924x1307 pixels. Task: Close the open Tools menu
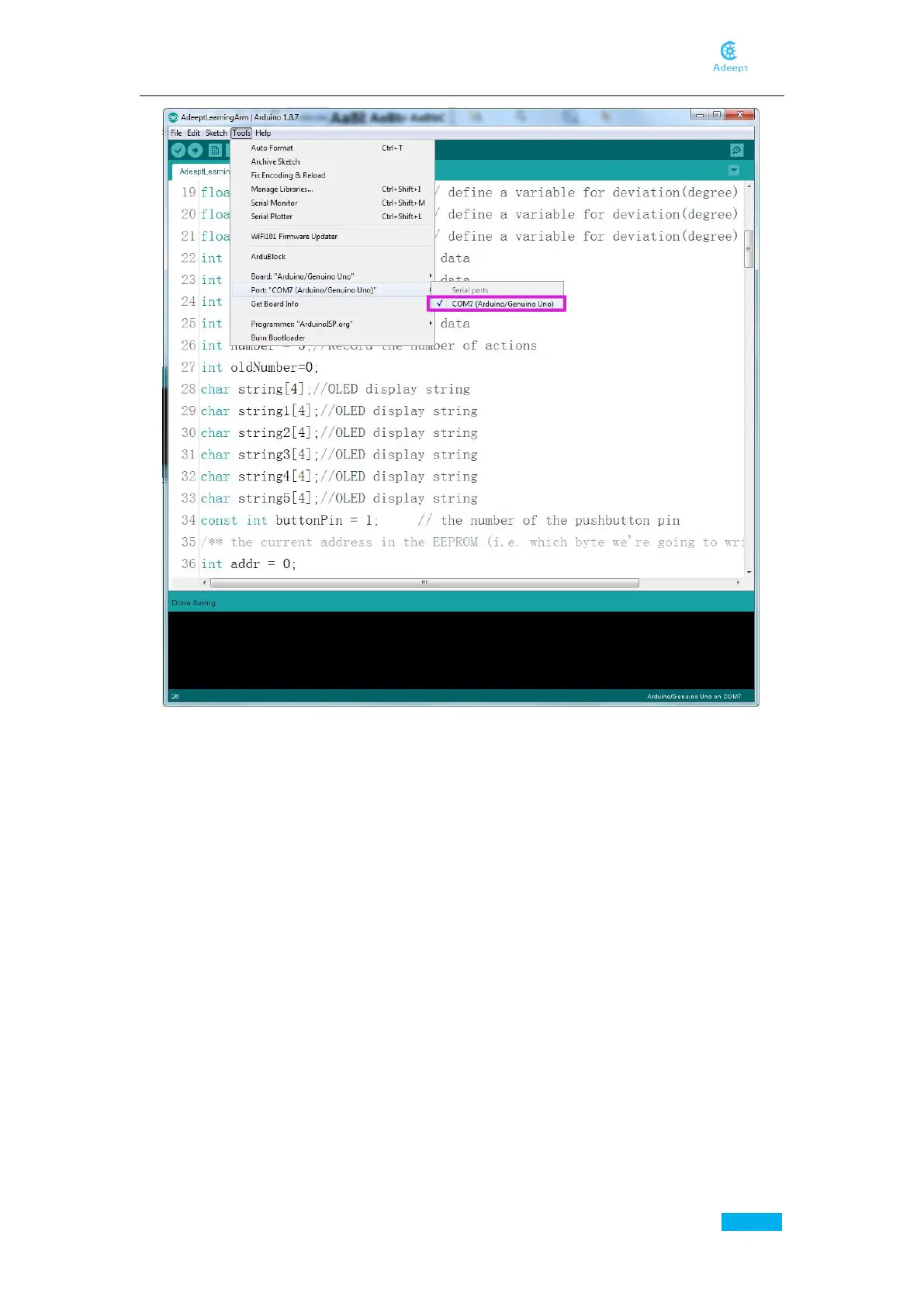point(241,133)
